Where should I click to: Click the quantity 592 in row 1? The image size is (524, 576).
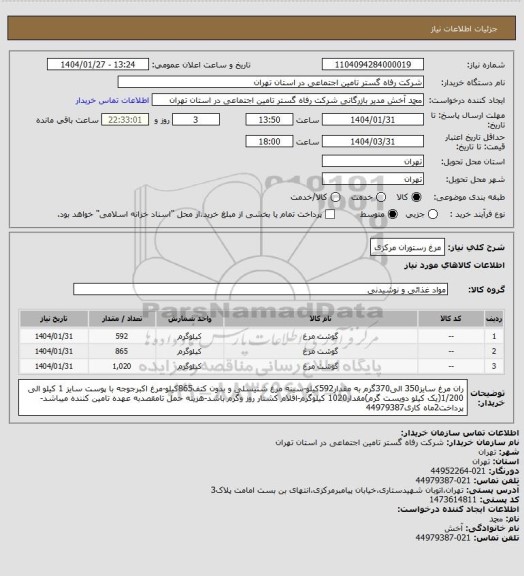pyautogui.click(x=122, y=336)
